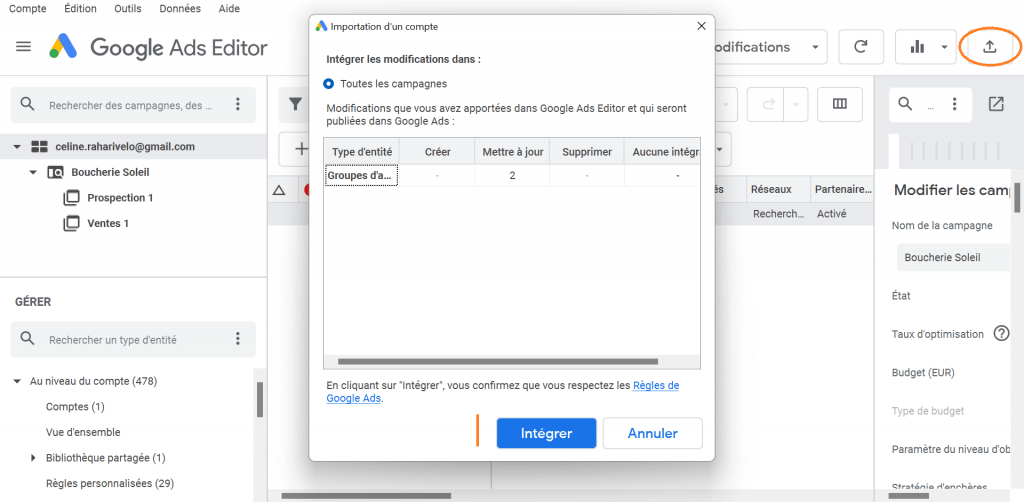This screenshot has width=1024, height=502.
Task: Click the value 2 under Mettre à jour
Action: (x=512, y=176)
